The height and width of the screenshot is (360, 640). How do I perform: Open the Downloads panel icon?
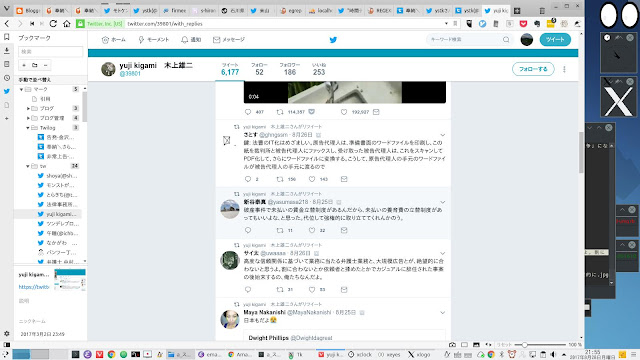click(7, 51)
